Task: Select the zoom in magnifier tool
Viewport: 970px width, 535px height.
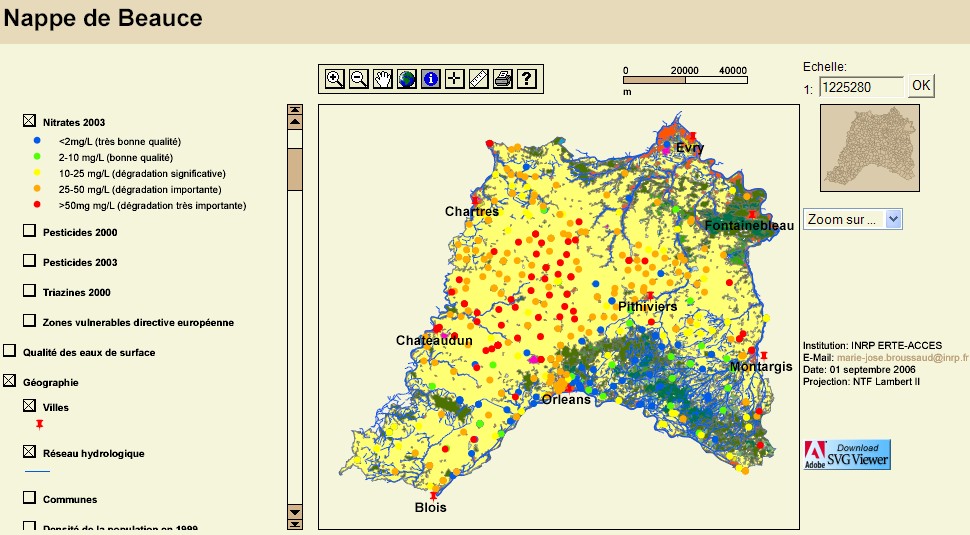Action: pyautogui.click(x=335, y=79)
